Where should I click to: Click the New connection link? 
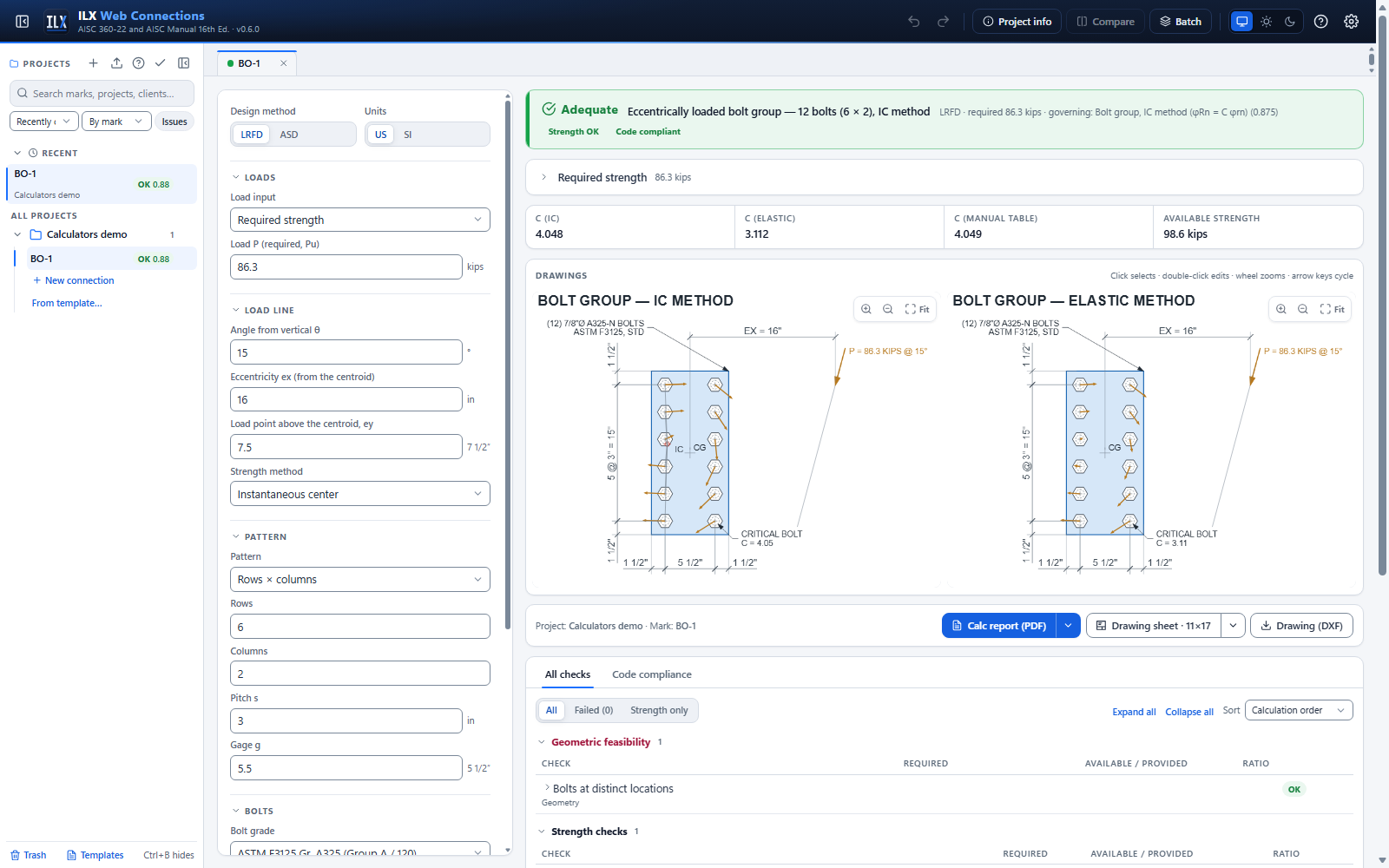click(74, 280)
